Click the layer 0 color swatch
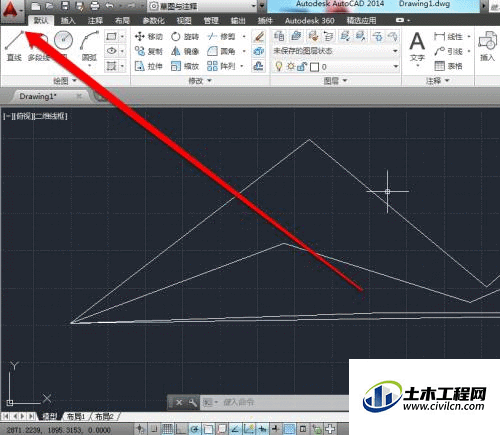500x435 pixels. pos(314,67)
